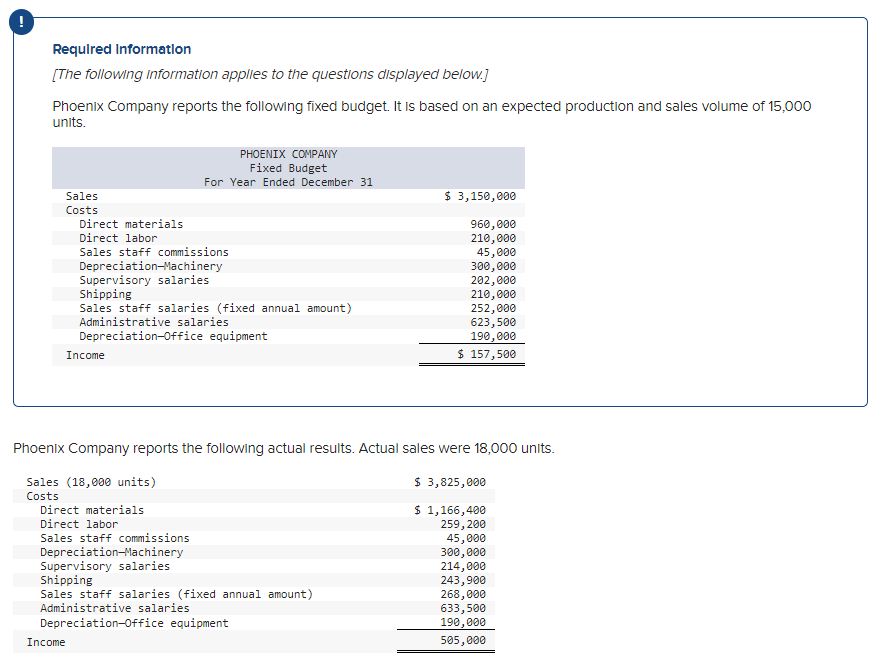Click 'Depreciation—Office equipment' label in the Fixed Budget table
876x659 pixels.
tap(173, 336)
